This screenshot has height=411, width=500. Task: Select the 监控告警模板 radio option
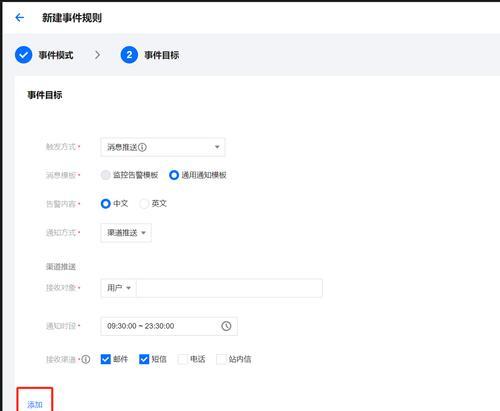pyautogui.click(x=106, y=175)
